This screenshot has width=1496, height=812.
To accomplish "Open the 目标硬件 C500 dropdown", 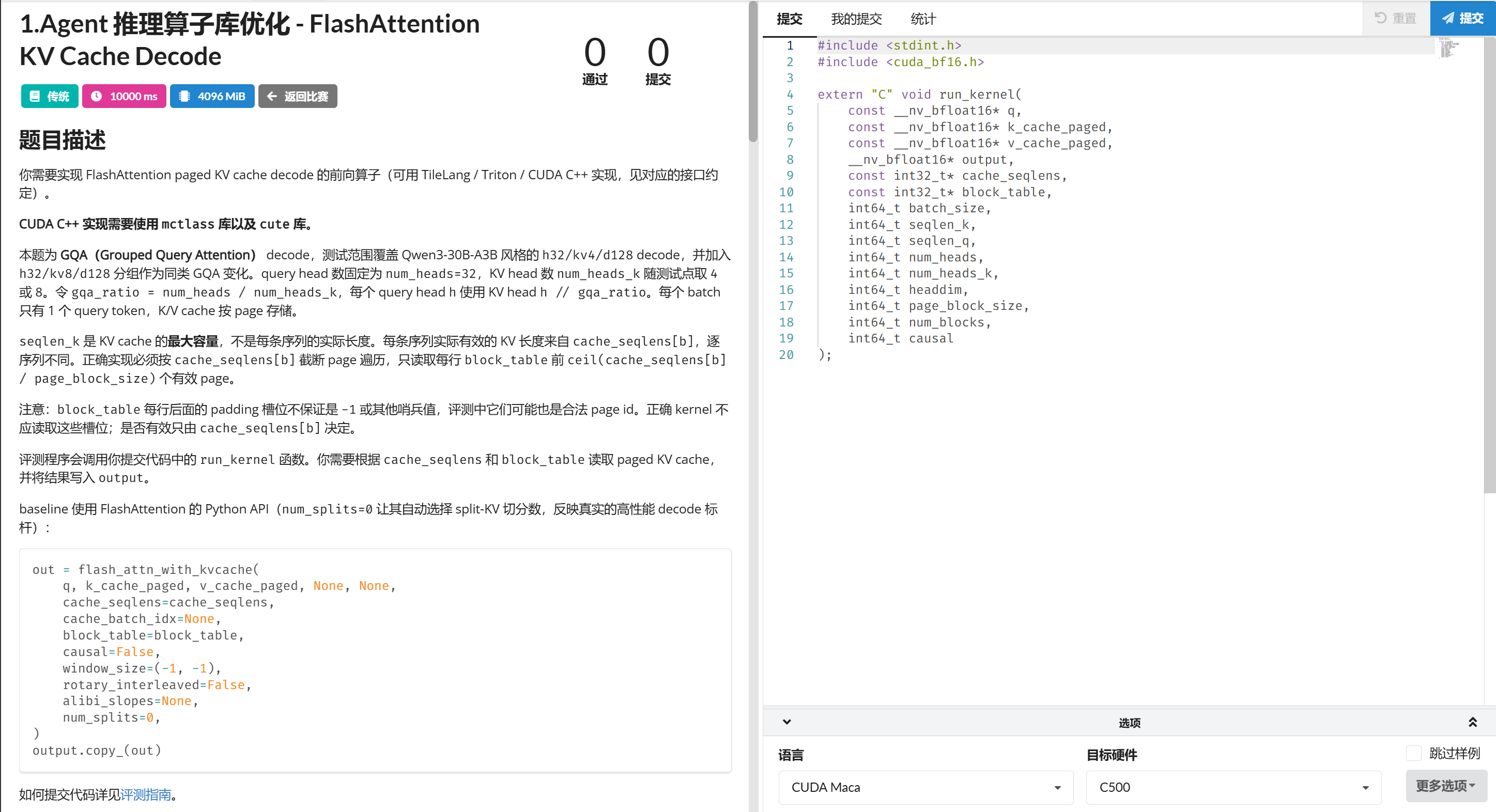I will 1233,787.
